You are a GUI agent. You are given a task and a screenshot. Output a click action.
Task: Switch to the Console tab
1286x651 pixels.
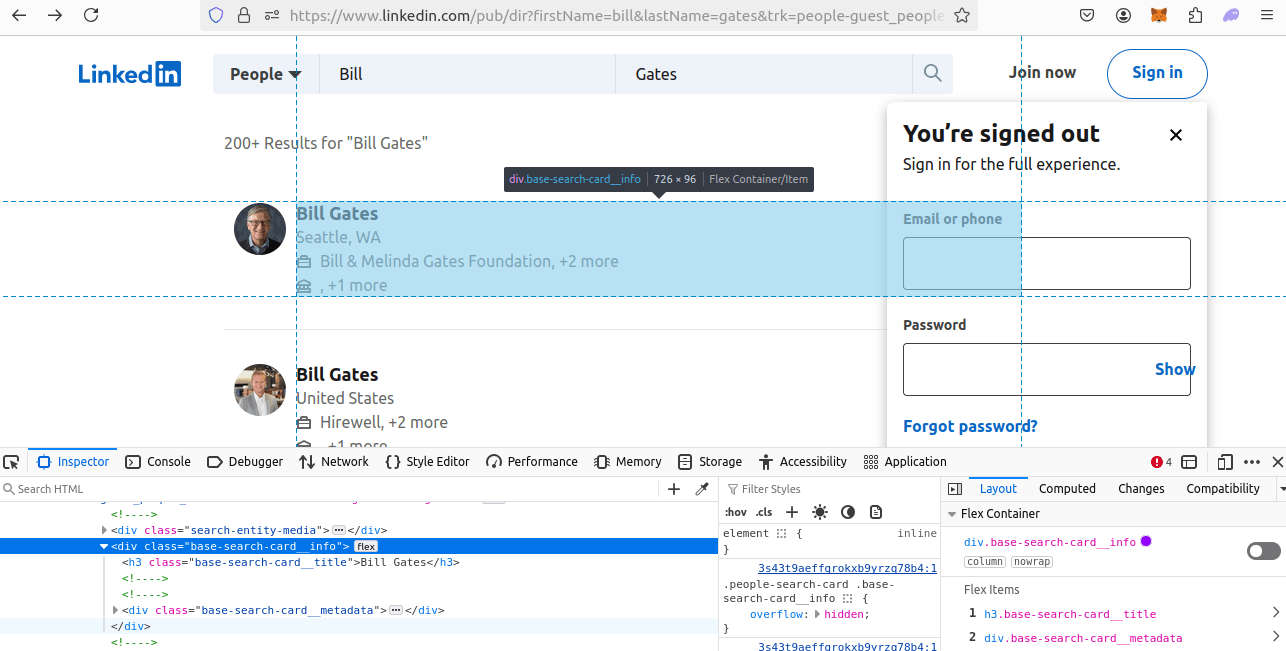coord(158,462)
